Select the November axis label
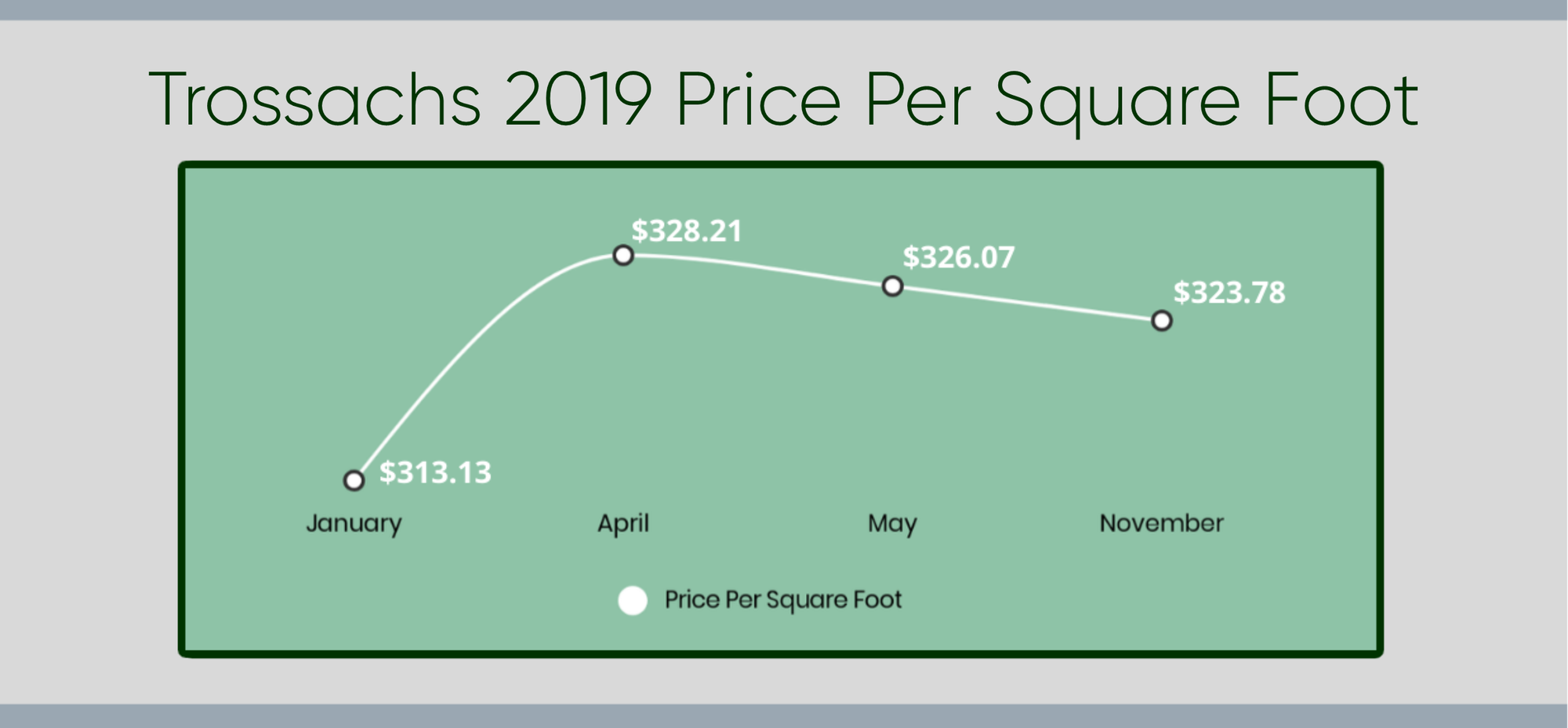Image resolution: width=1568 pixels, height=728 pixels. [x=1161, y=523]
